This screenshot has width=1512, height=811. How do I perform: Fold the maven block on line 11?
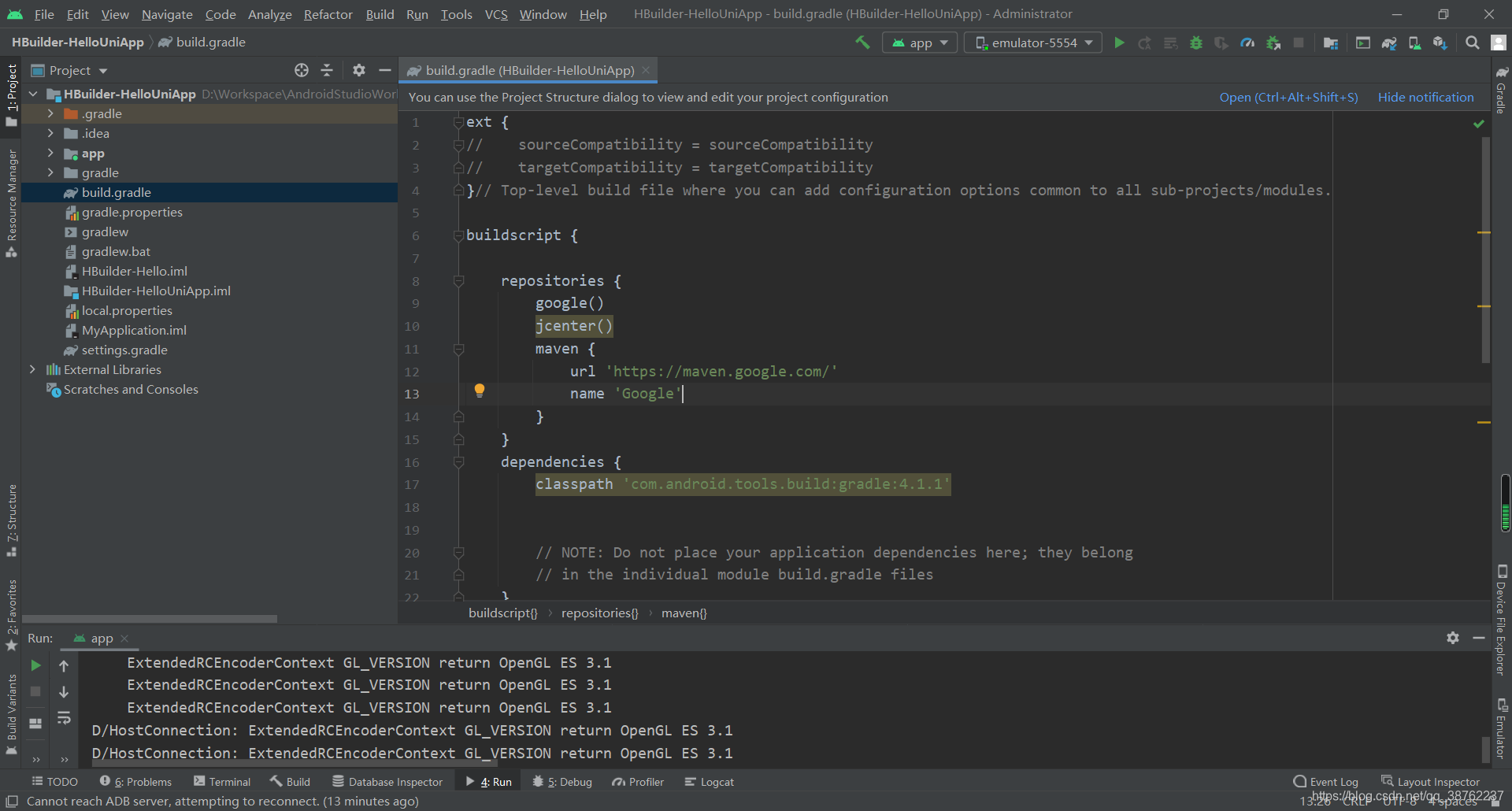tap(458, 349)
